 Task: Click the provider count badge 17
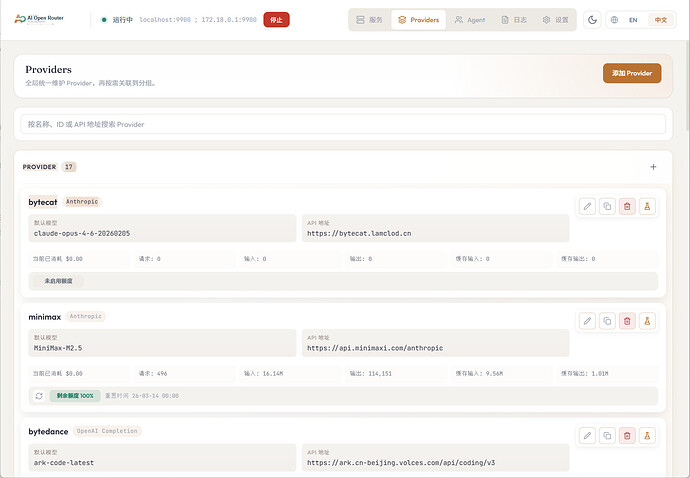click(x=69, y=167)
